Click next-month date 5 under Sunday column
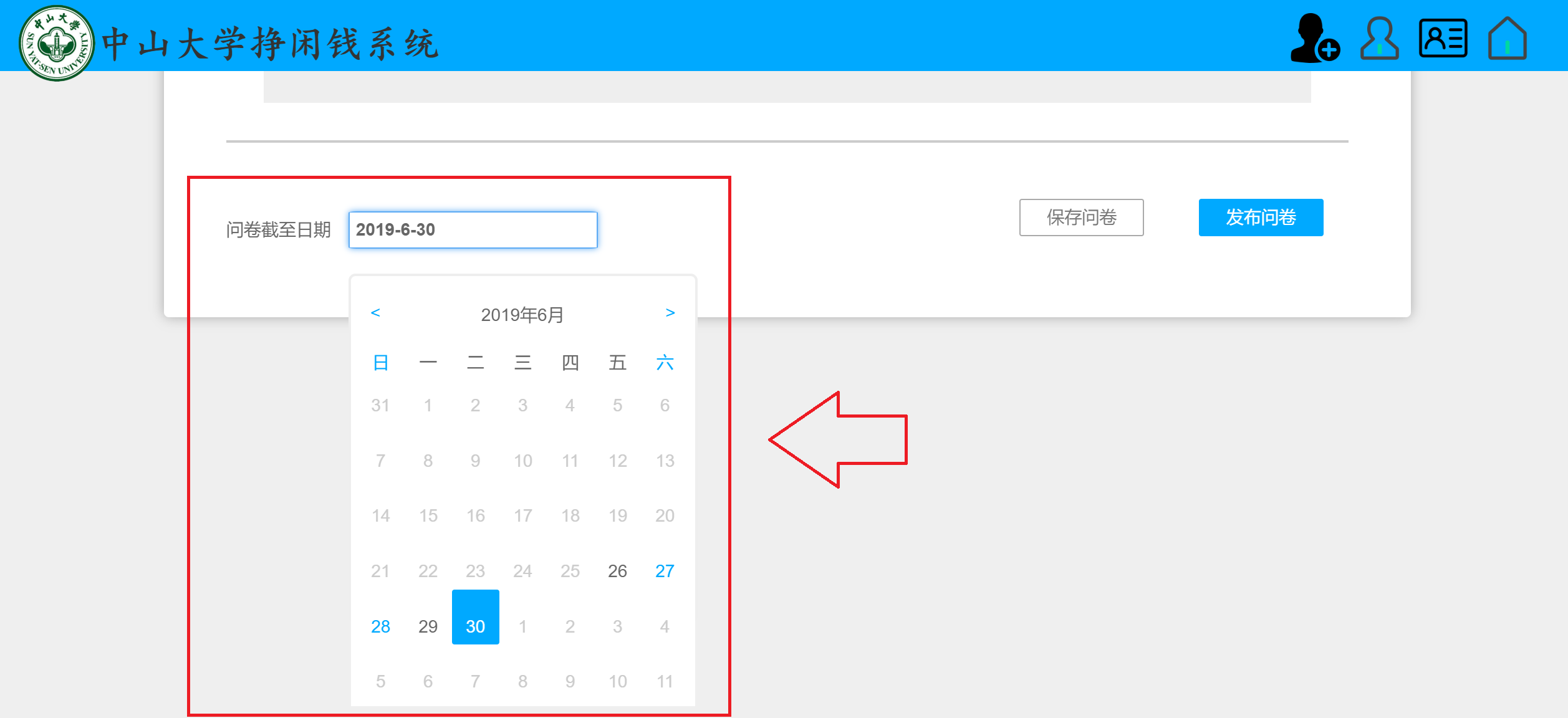The height and width of the screenshot is (718, 1568). [381, 681]
